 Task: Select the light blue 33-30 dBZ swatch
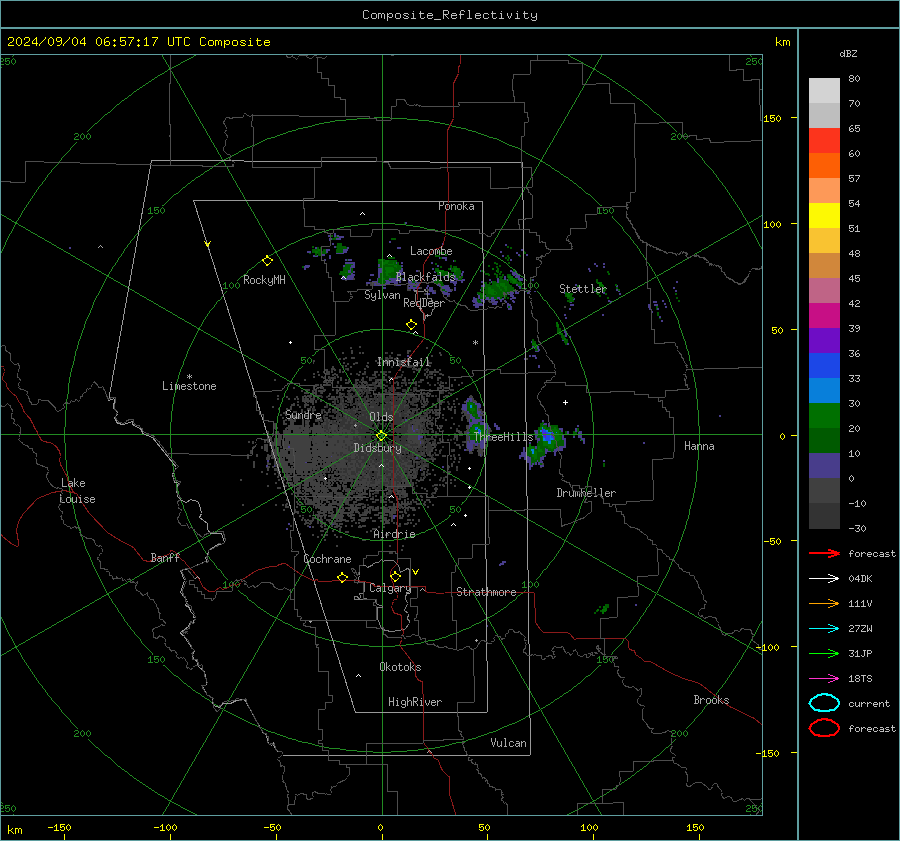pos(824,391)
